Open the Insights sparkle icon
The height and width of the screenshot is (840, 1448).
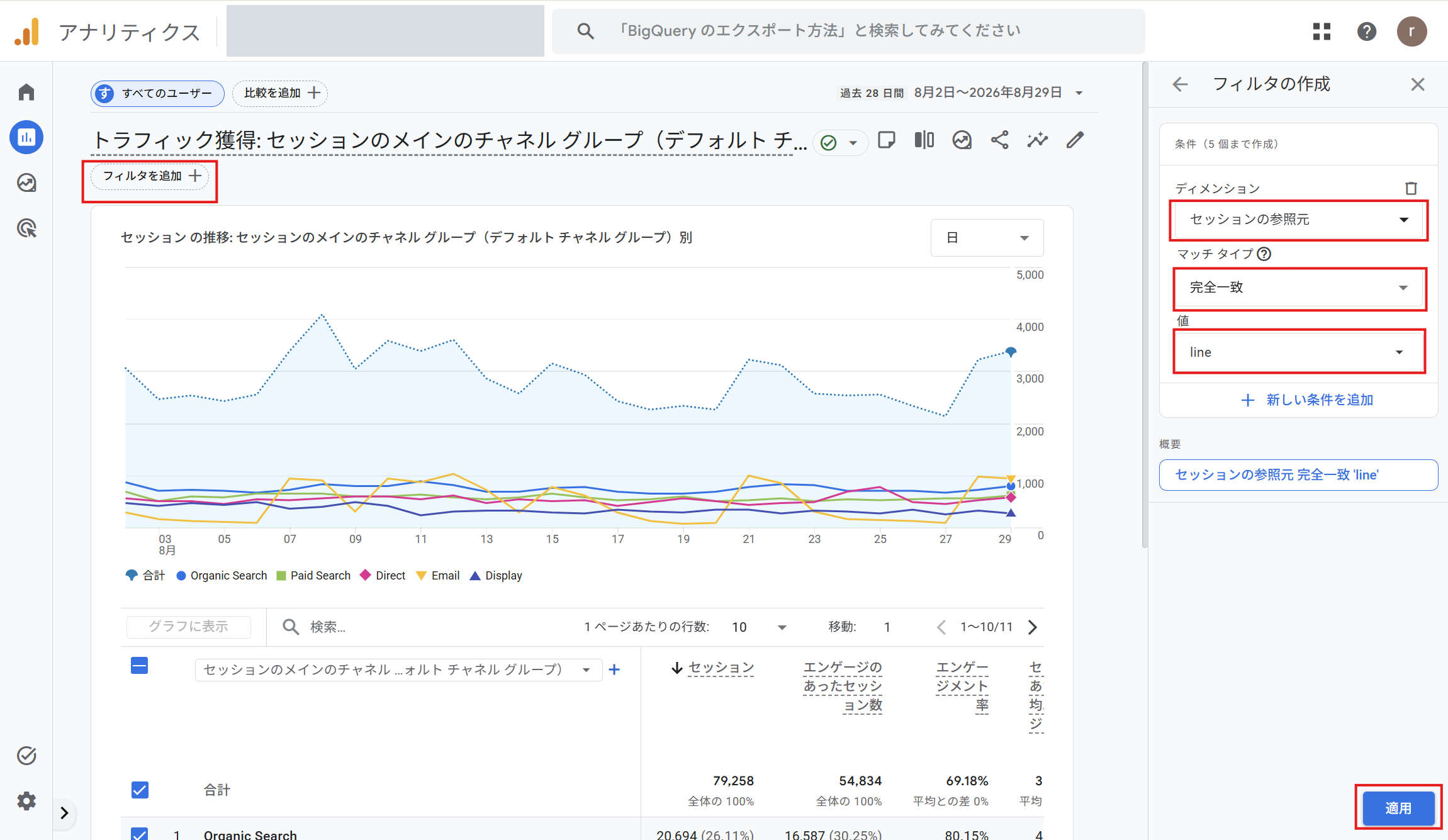[1038, 140]
